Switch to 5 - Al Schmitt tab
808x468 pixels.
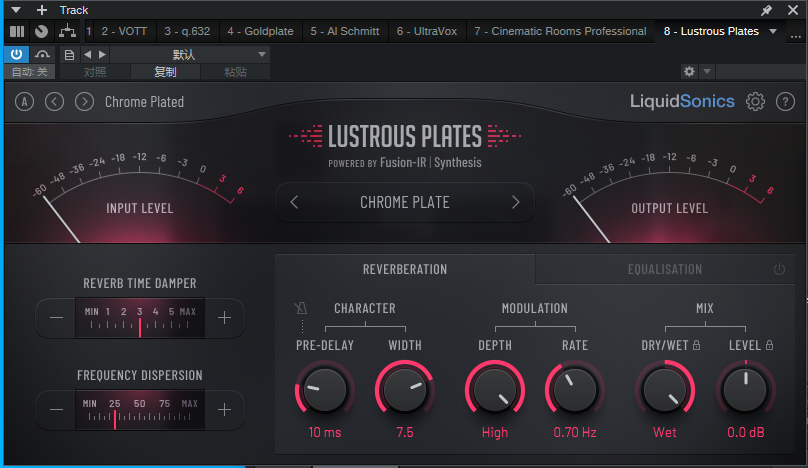pyautogui.click(x=345, y=31)
